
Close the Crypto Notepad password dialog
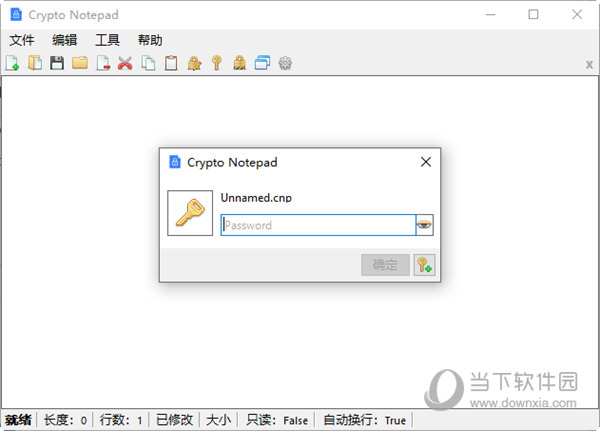426,162
